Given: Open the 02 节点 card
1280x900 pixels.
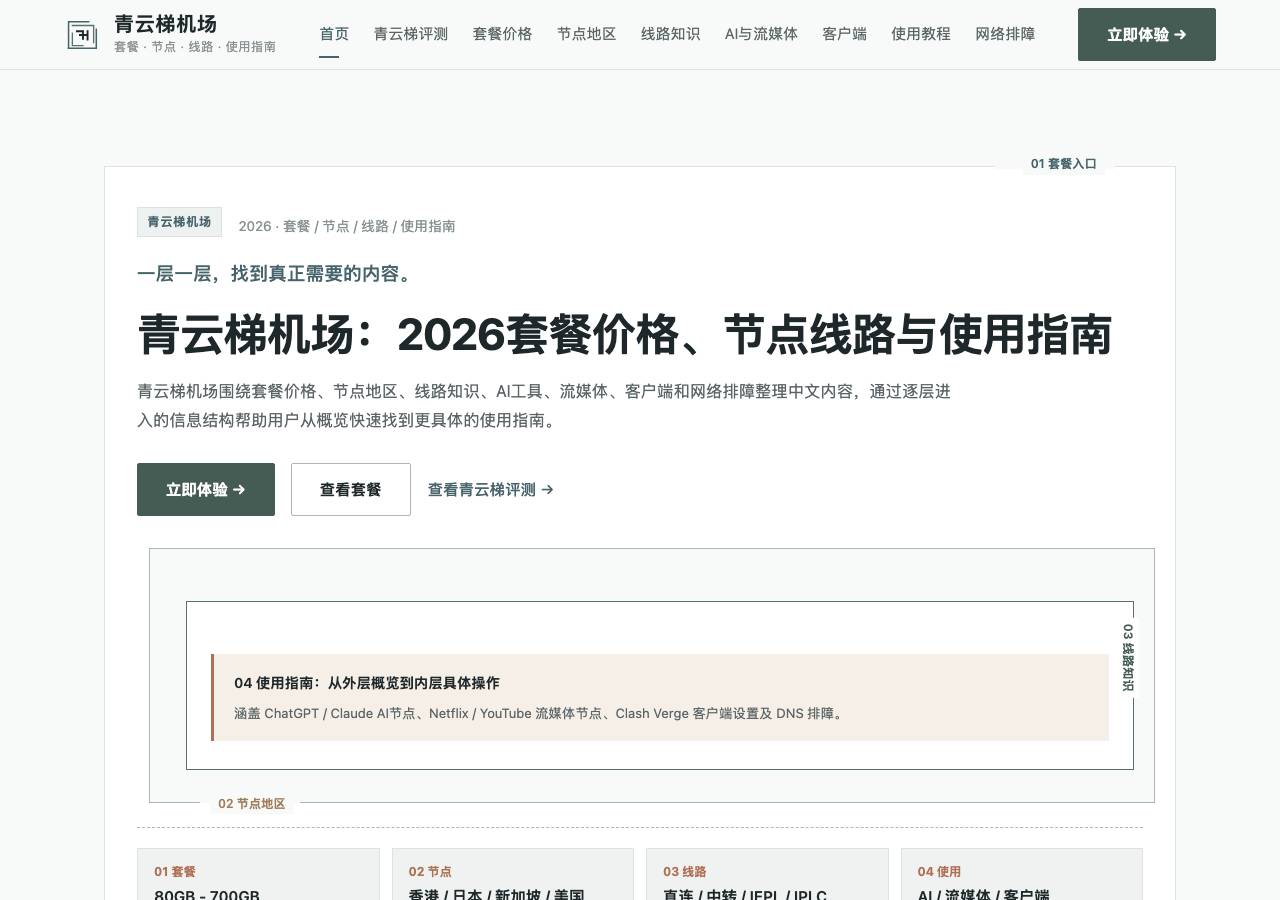Looking at the screenshot, I should (513, 875).
